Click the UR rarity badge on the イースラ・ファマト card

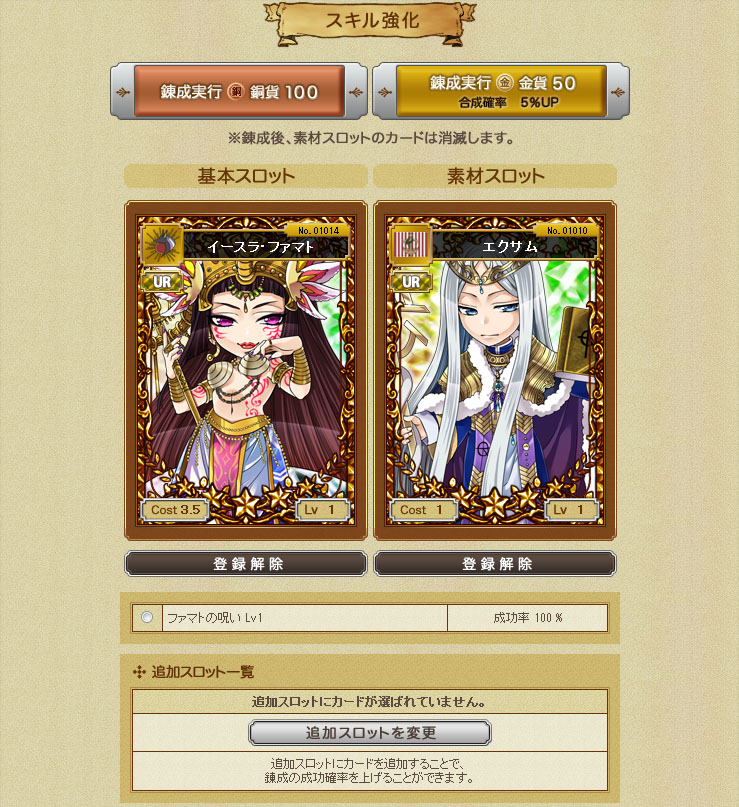pos(162,282)
